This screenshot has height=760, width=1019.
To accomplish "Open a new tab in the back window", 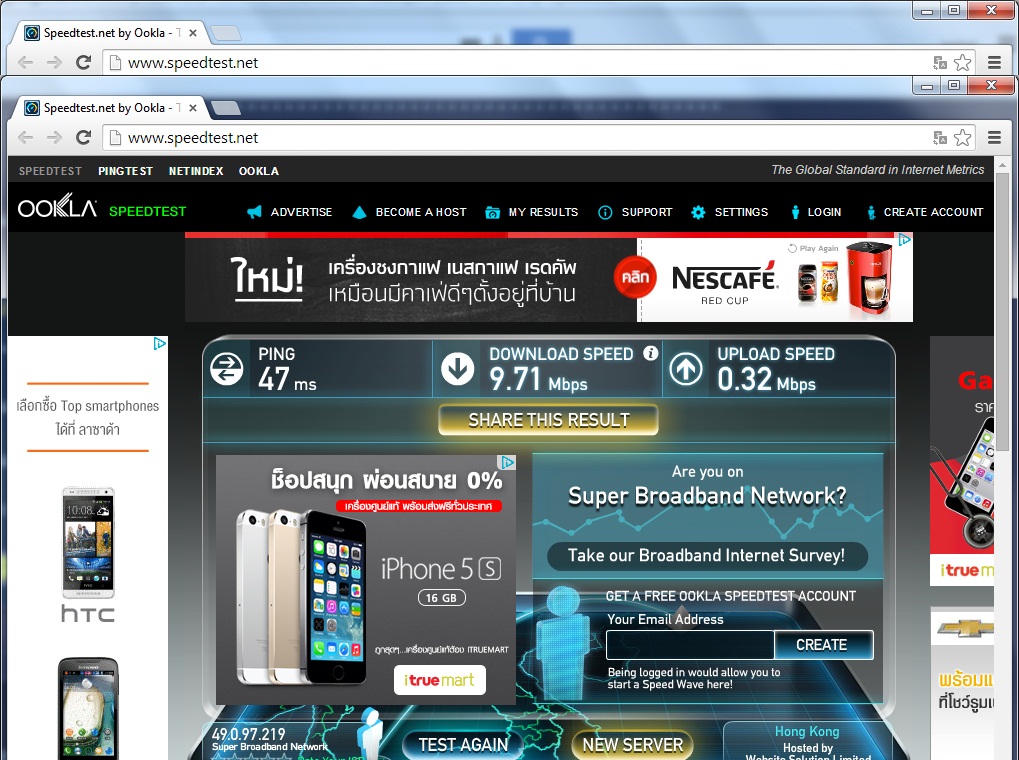I will [226, 33].
